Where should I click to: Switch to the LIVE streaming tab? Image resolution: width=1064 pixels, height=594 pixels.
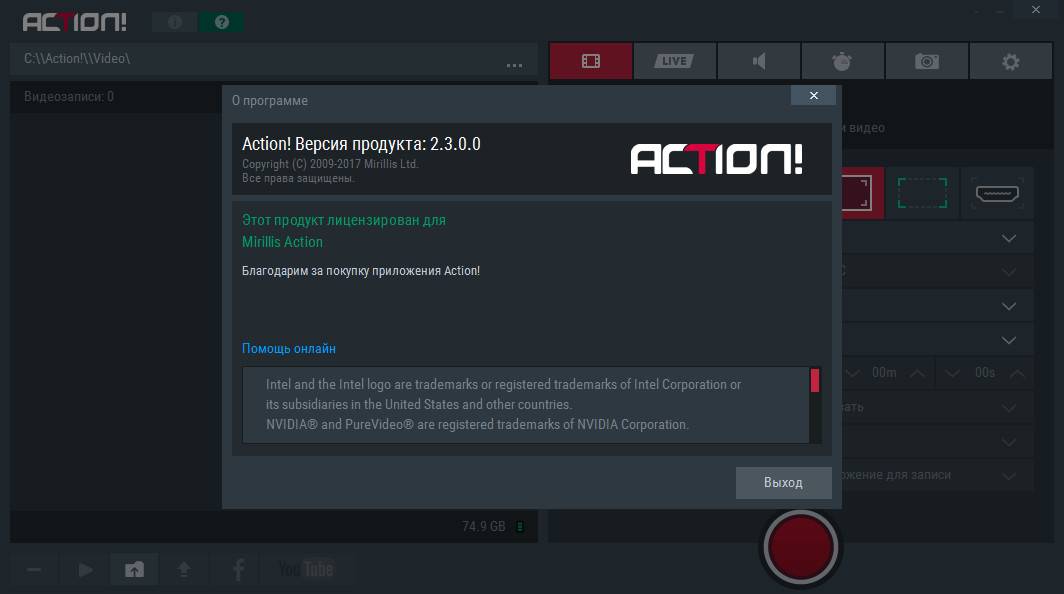[x=674, y=61]
